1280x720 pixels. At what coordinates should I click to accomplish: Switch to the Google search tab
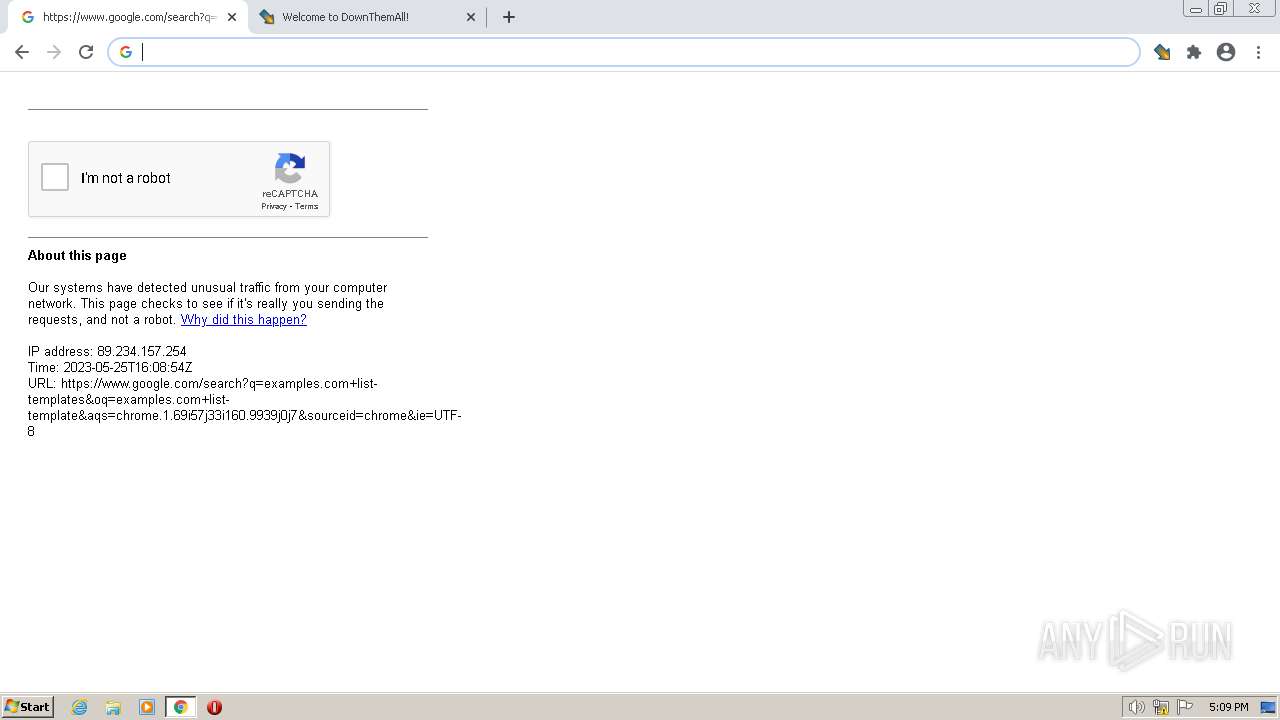[x=128, y=17]
